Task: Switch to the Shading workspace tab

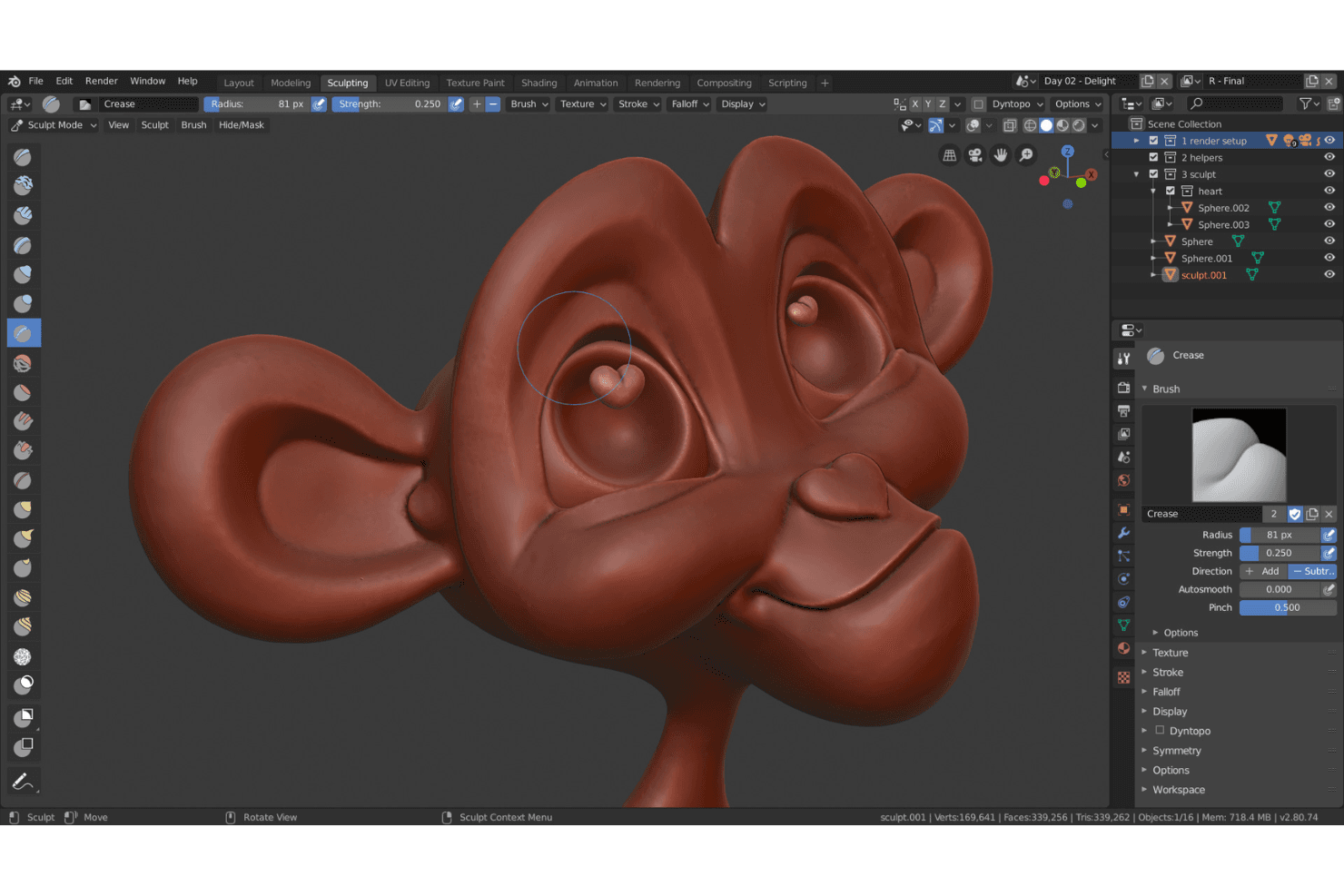Action: (539, 83)
